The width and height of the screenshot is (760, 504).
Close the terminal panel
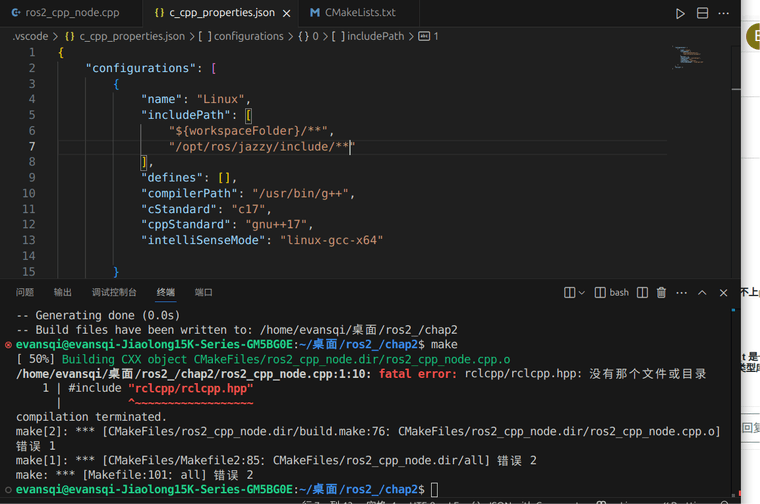[723, 293]
